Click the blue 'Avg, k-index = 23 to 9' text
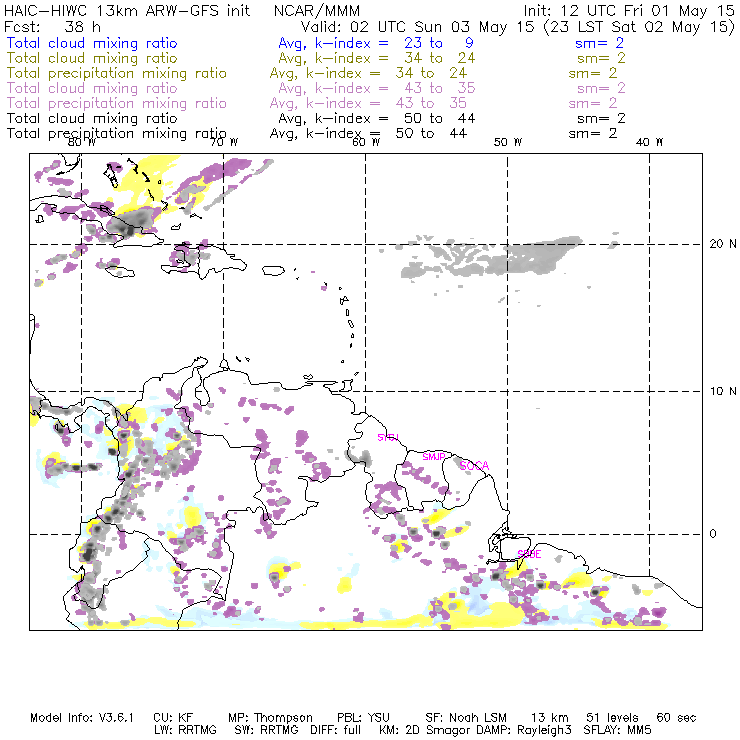This screenshot has height=740, width=740. click(x=376, y=43)
